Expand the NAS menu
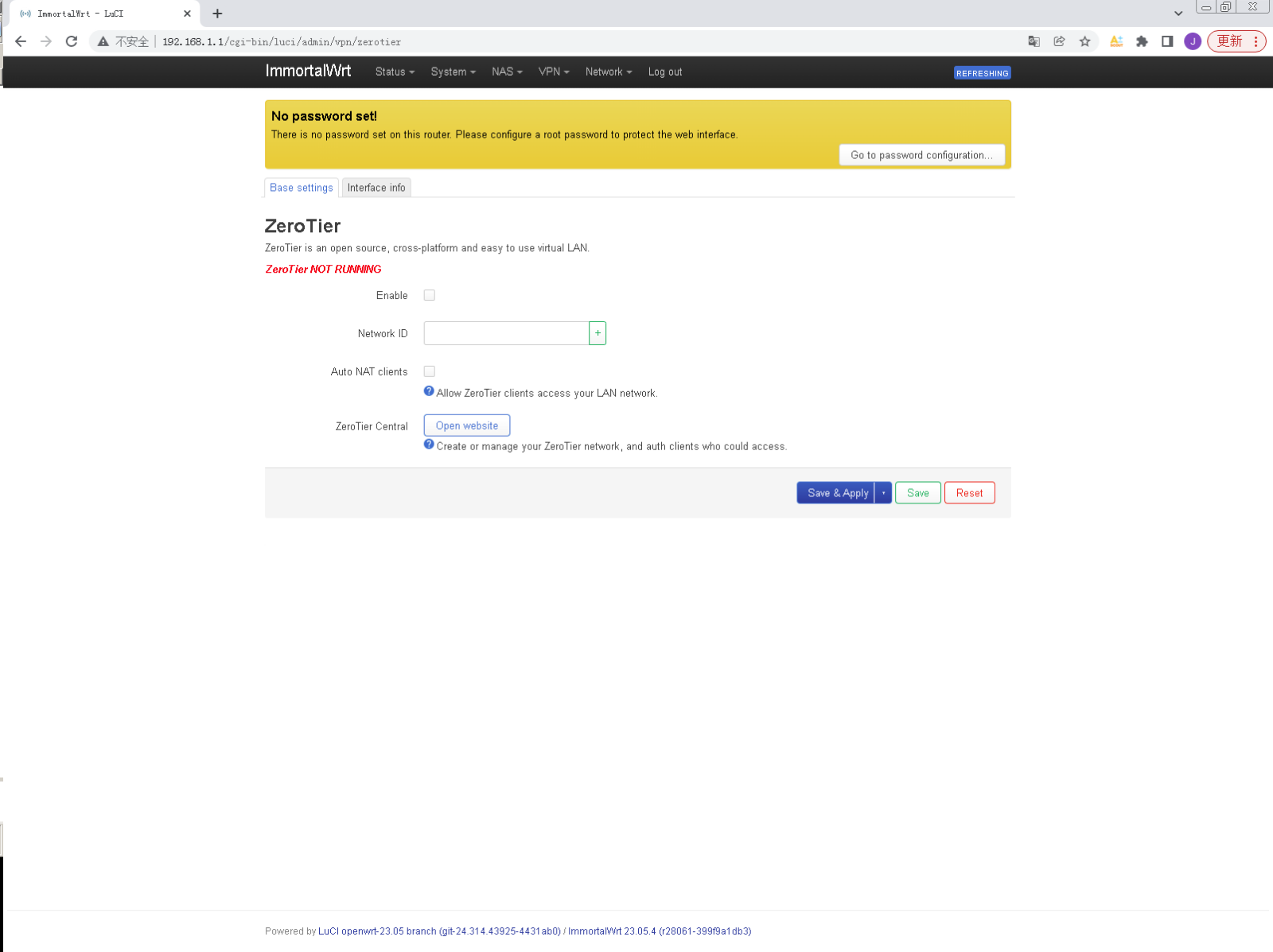 (507, 72)
